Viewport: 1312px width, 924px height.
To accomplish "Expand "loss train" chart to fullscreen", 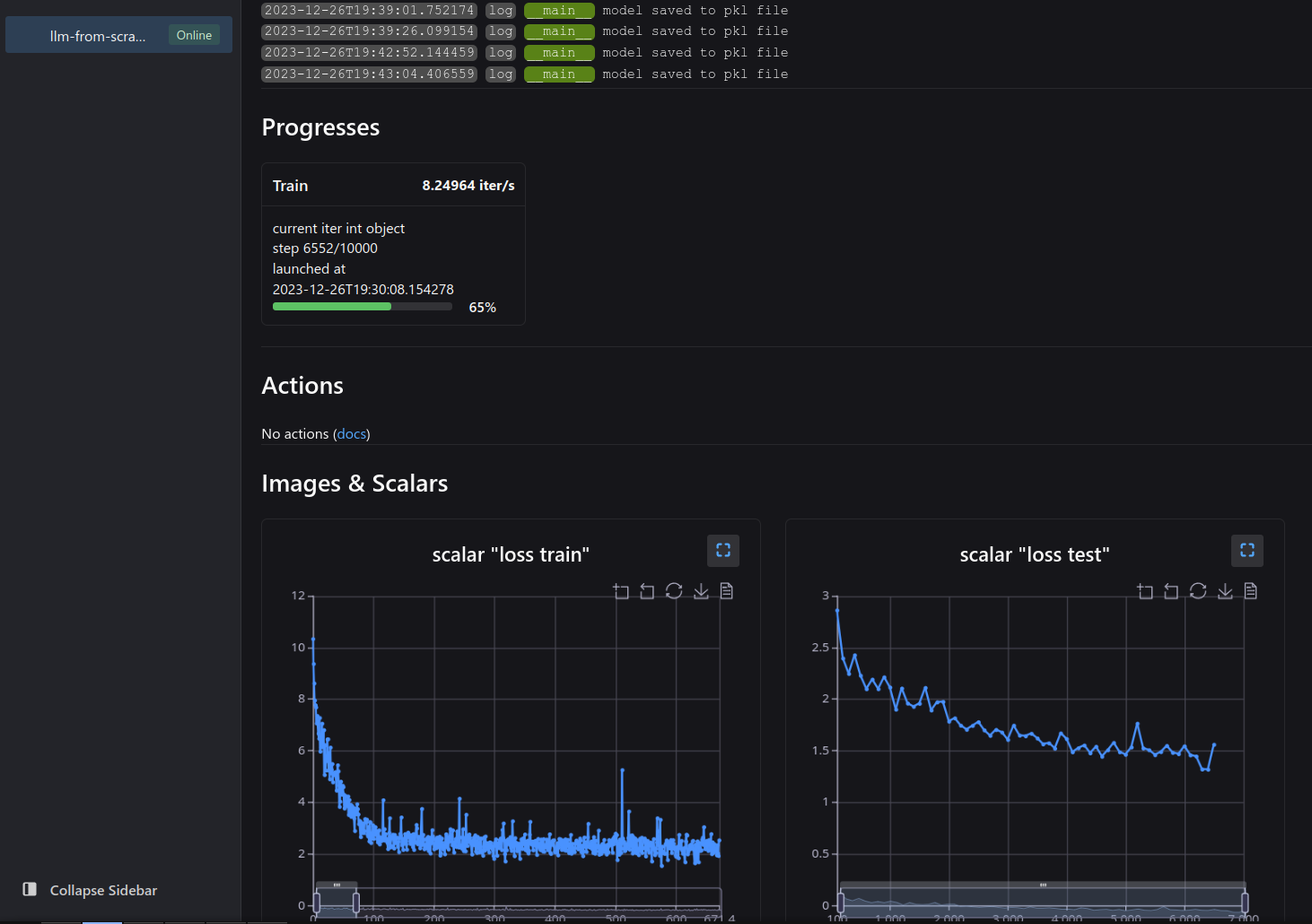I will point(723,551).
